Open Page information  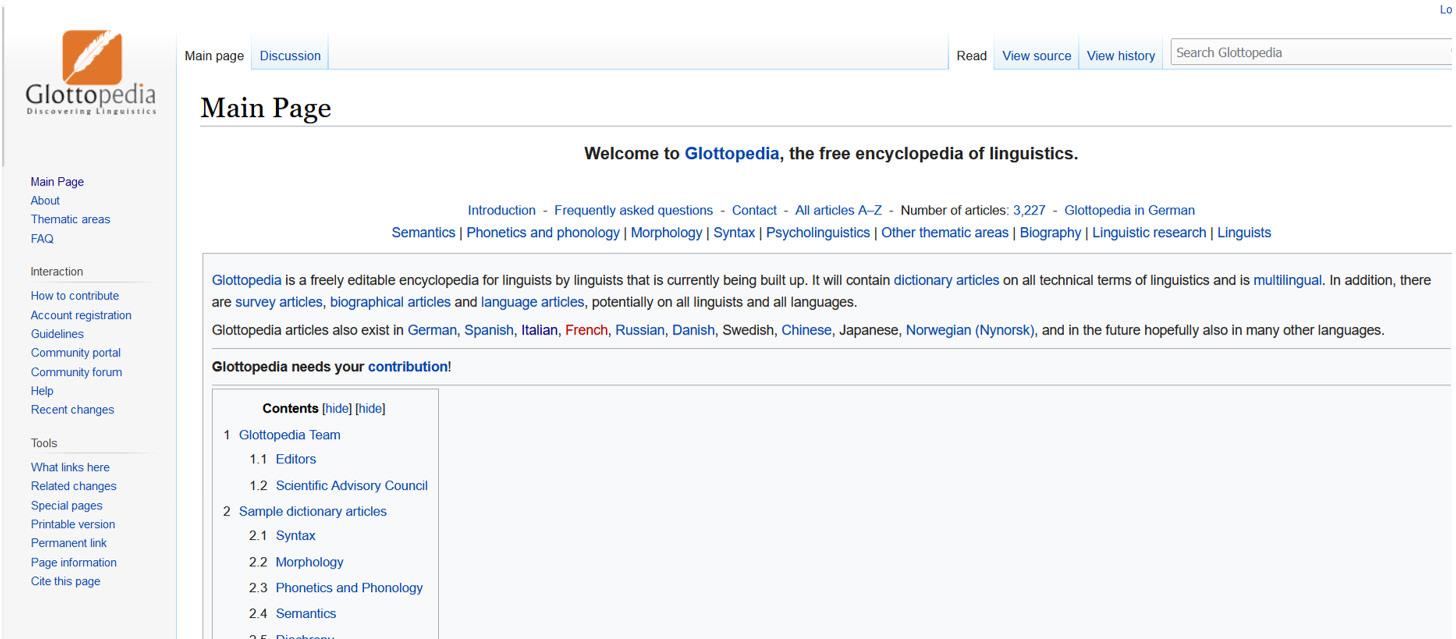[74, 563]
